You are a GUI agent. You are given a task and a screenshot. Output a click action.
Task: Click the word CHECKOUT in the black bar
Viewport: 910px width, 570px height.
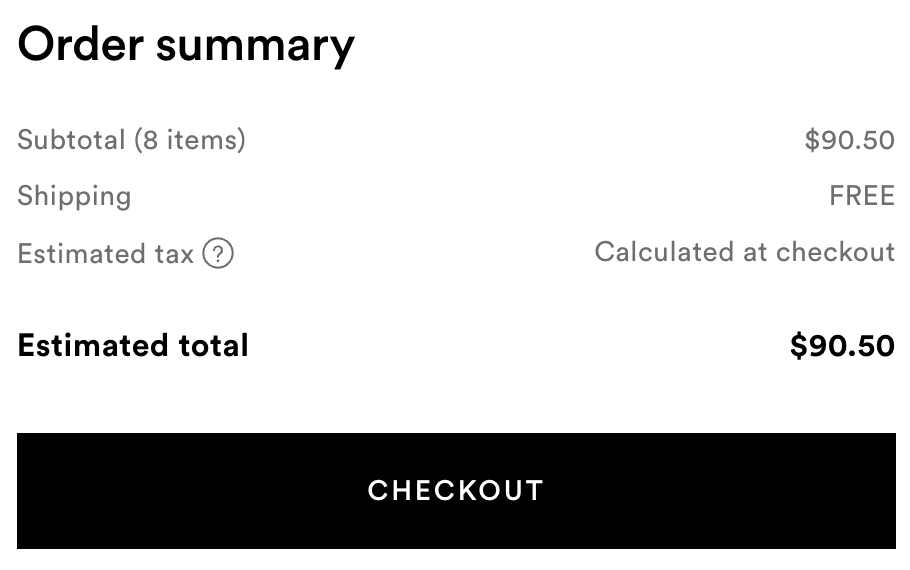click(456, 490)
